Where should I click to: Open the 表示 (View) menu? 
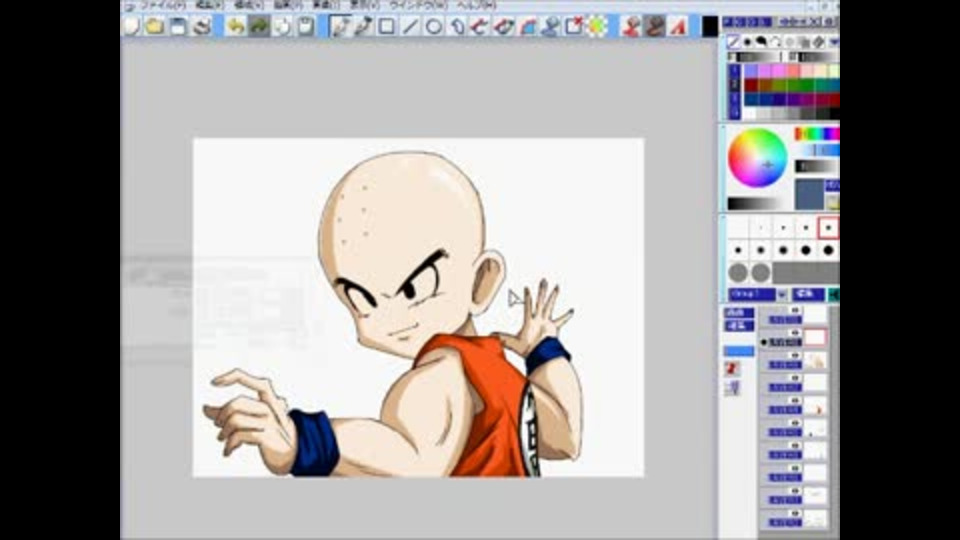(364, 6)
